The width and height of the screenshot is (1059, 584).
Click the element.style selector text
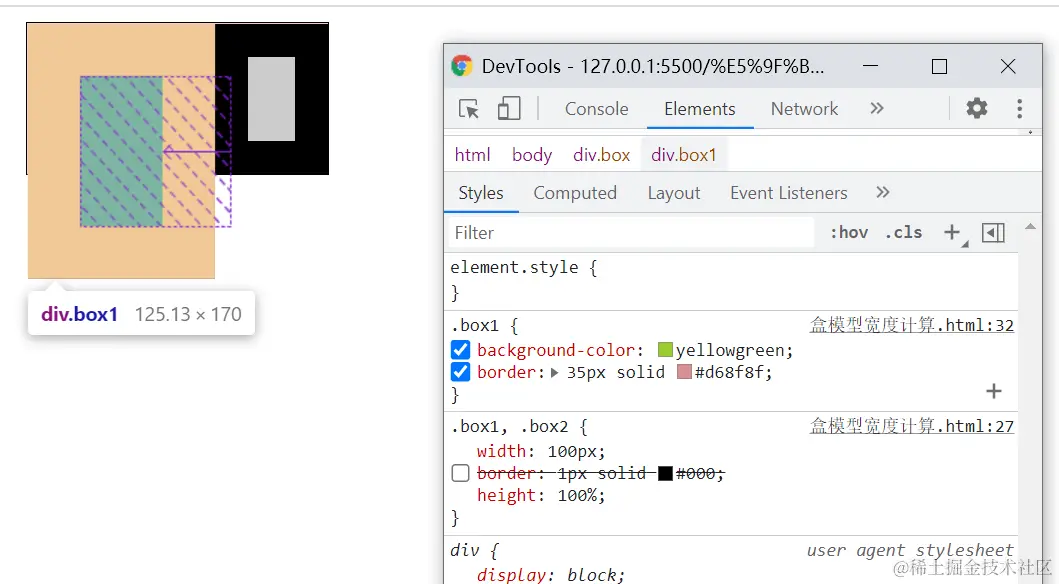click(x=514, y=267)
